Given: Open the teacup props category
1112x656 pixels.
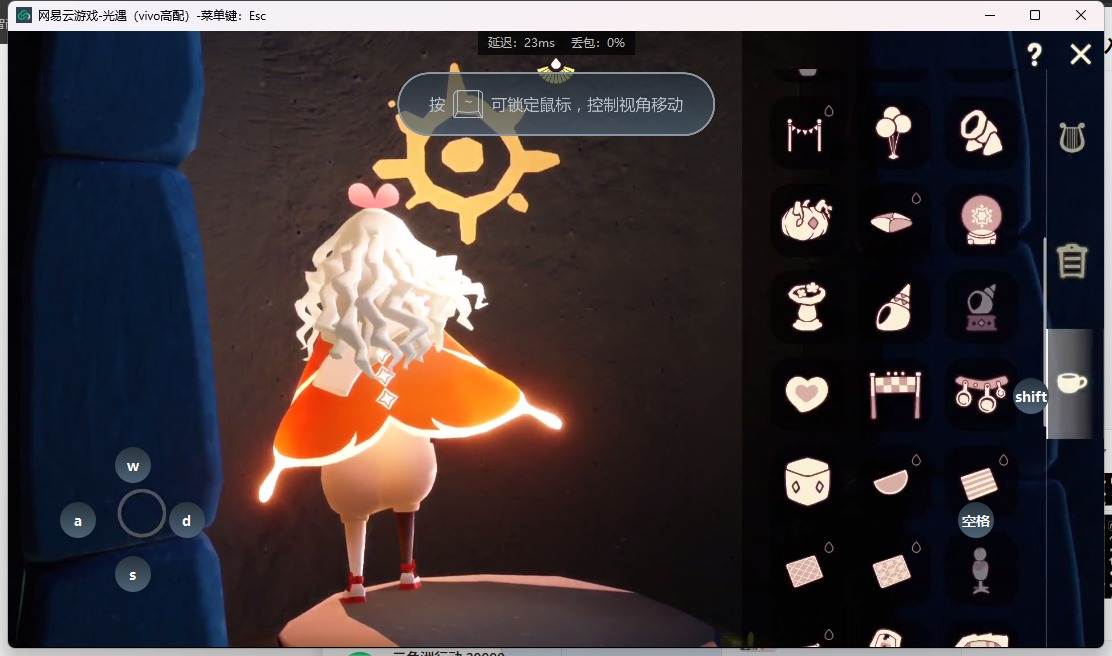Looking at the screenshot, I should coord(1072,383).
